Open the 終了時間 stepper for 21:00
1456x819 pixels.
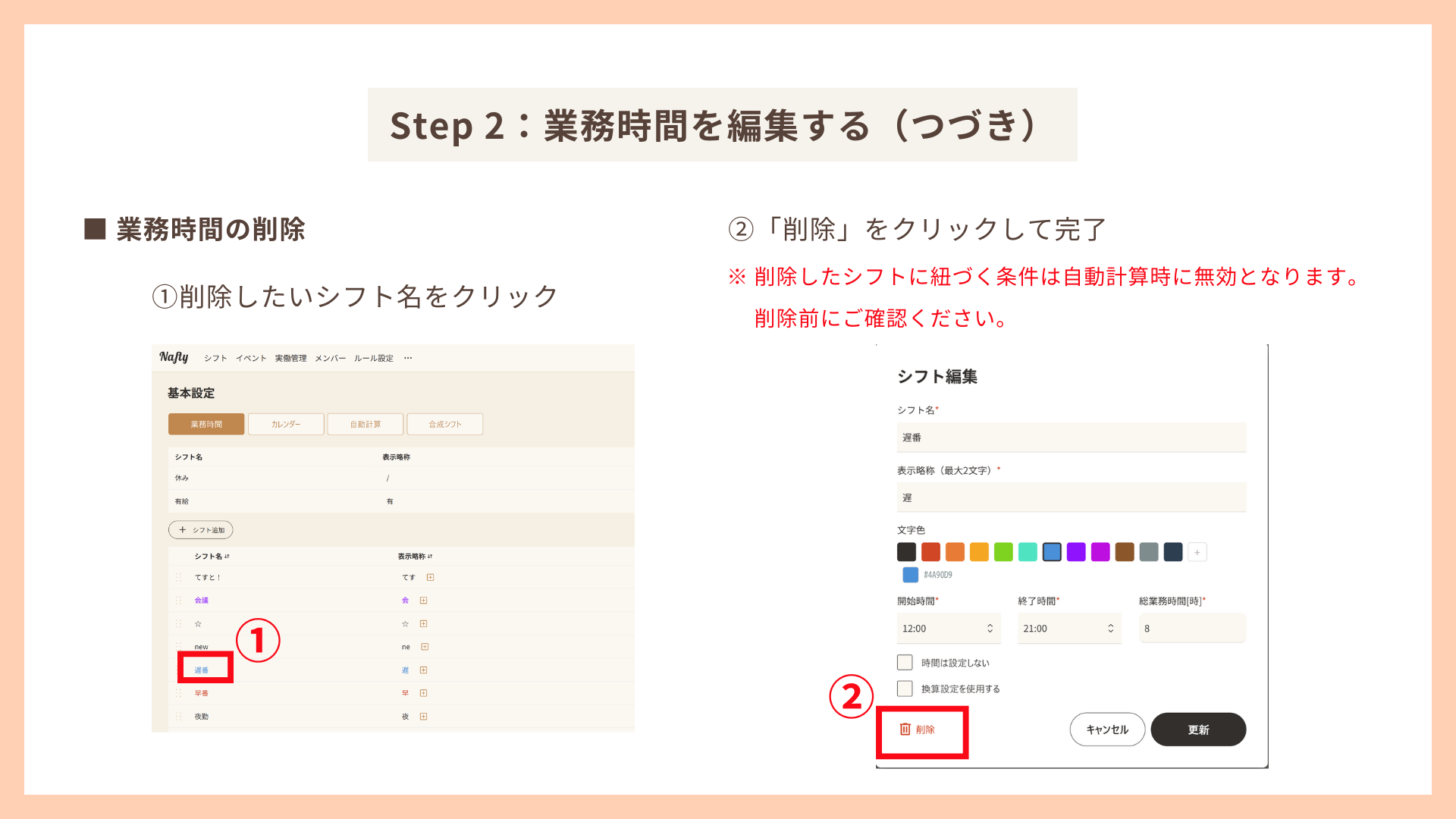tap(1111, 629)
